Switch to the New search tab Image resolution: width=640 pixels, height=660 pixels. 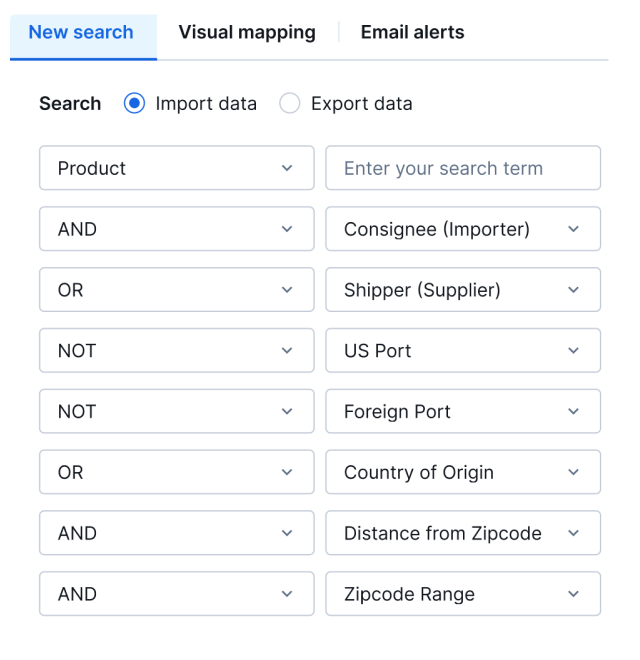pyautogui.click(x=81, y=33)
